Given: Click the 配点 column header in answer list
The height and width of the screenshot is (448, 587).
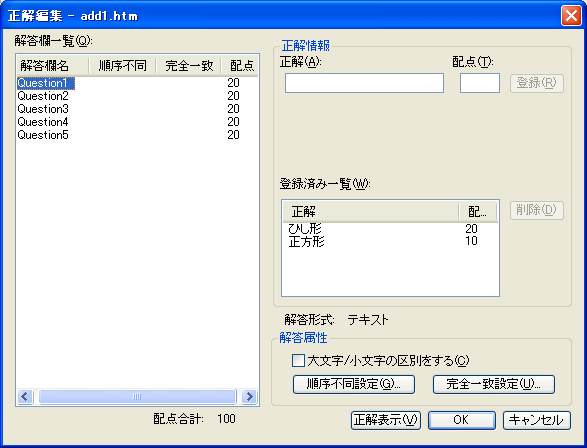Looking at the screenshot, I should click(240, 66).
